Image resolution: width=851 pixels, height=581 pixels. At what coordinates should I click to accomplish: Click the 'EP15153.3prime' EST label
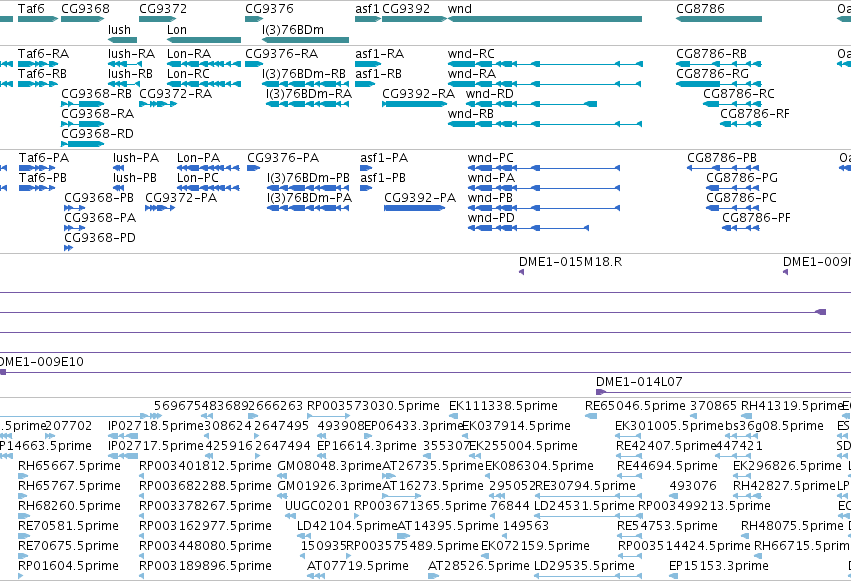(x=719, y=565)
